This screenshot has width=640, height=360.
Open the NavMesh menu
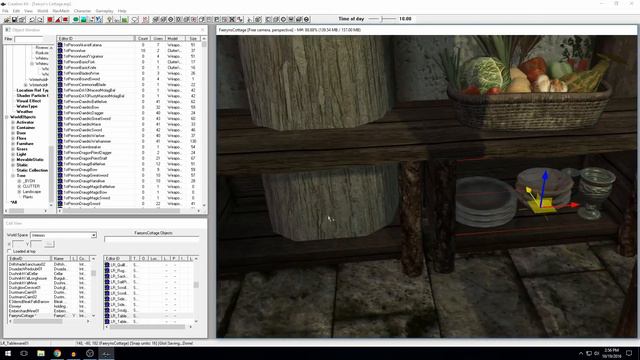[61, 11]
